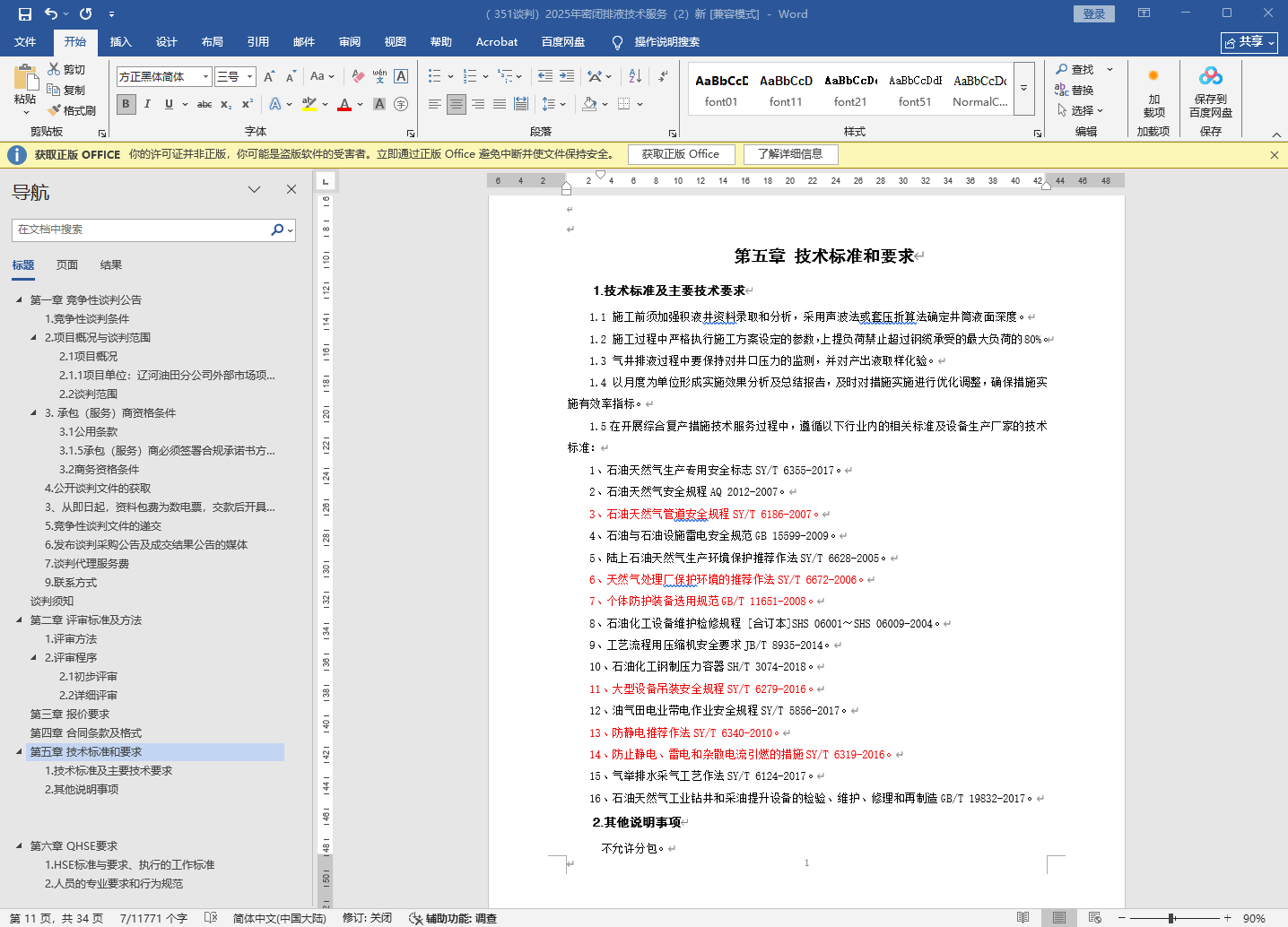Toggle italic formatting
This screenshot has width=1288, height=927.
(147, 104)
